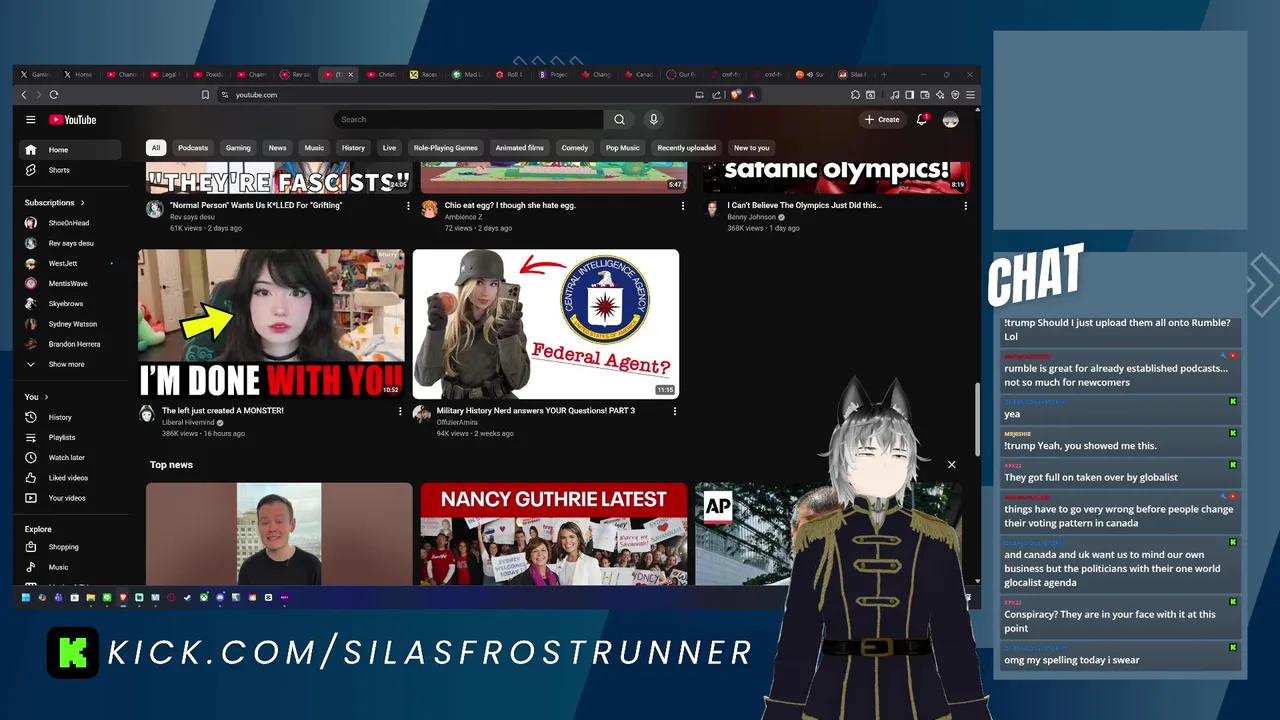Click the Brave shields lion icon
This screenshot has width=1280, height=720.
[x=735, y=95]
